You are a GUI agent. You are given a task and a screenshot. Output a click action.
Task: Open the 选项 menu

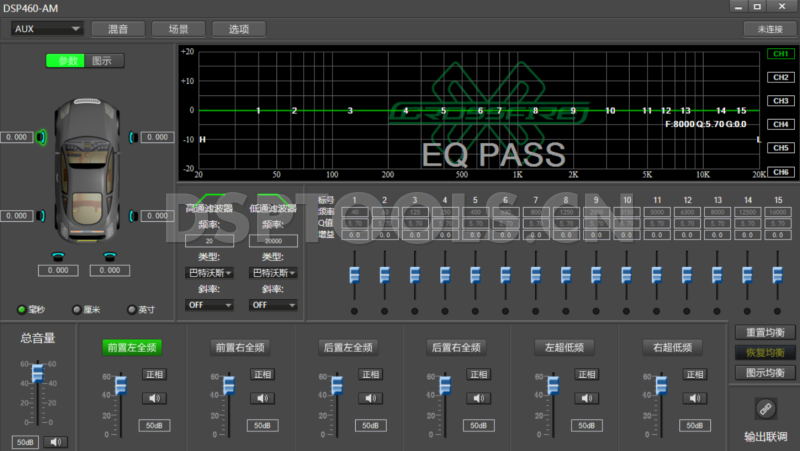239,29
